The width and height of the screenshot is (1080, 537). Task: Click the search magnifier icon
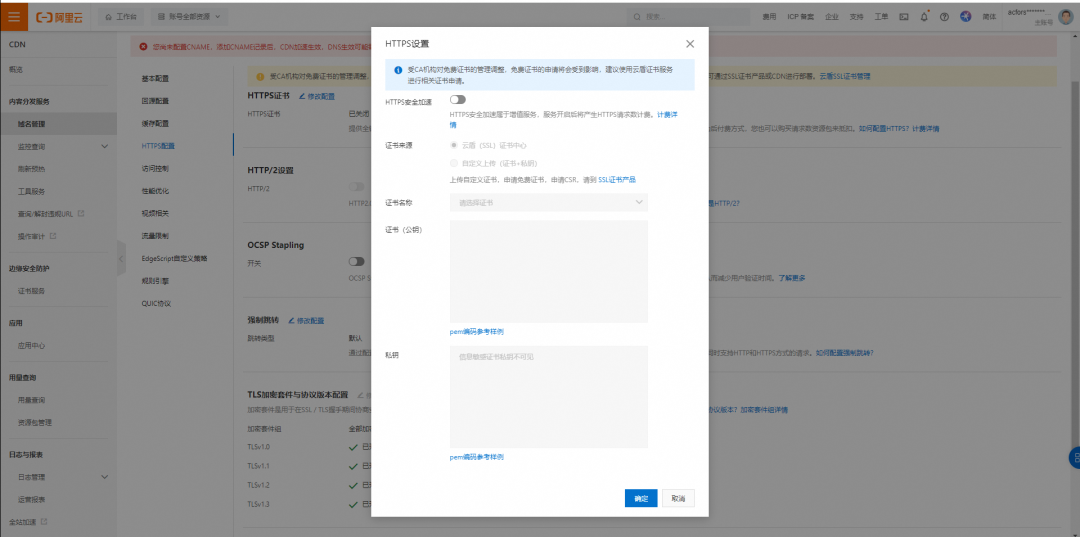[x=637, y=17]
